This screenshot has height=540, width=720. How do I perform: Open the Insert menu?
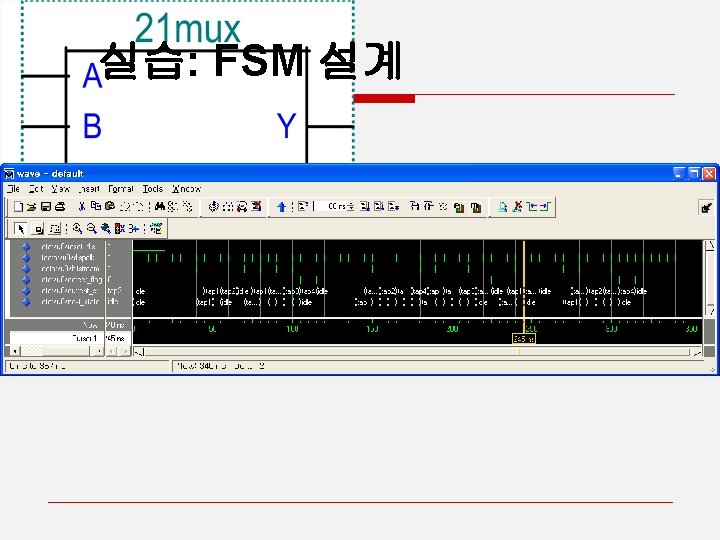(x=89, y=189)
